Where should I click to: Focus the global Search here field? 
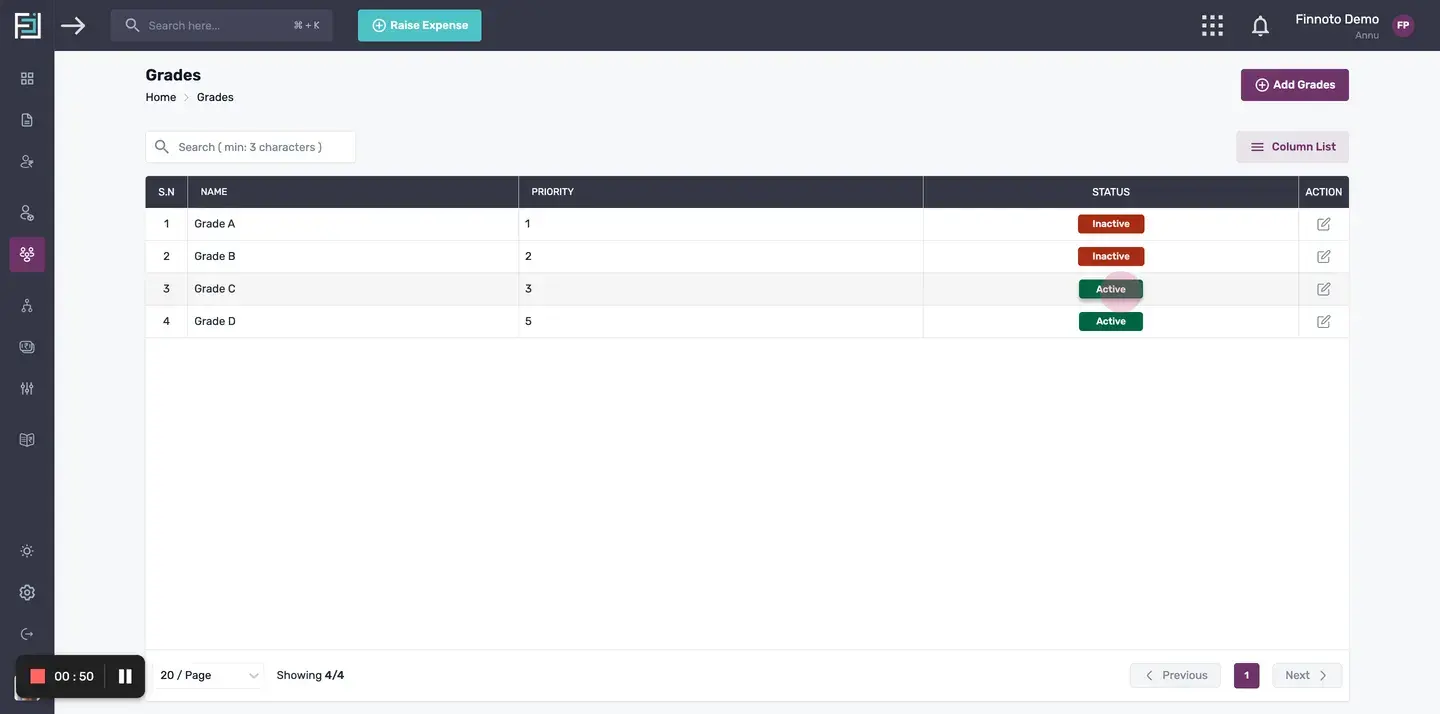pos(222,26)
